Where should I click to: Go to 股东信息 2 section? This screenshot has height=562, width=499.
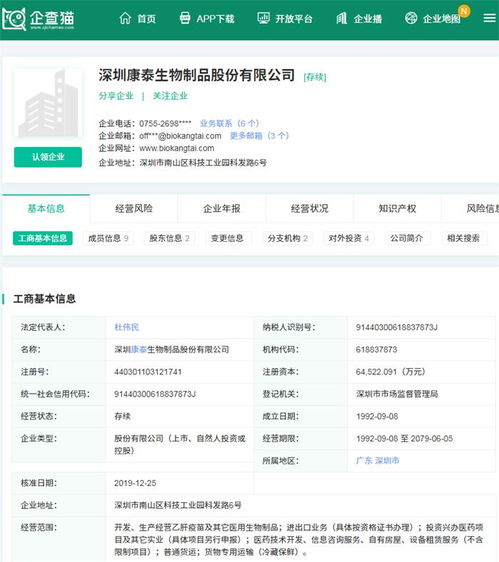[169, 238]
